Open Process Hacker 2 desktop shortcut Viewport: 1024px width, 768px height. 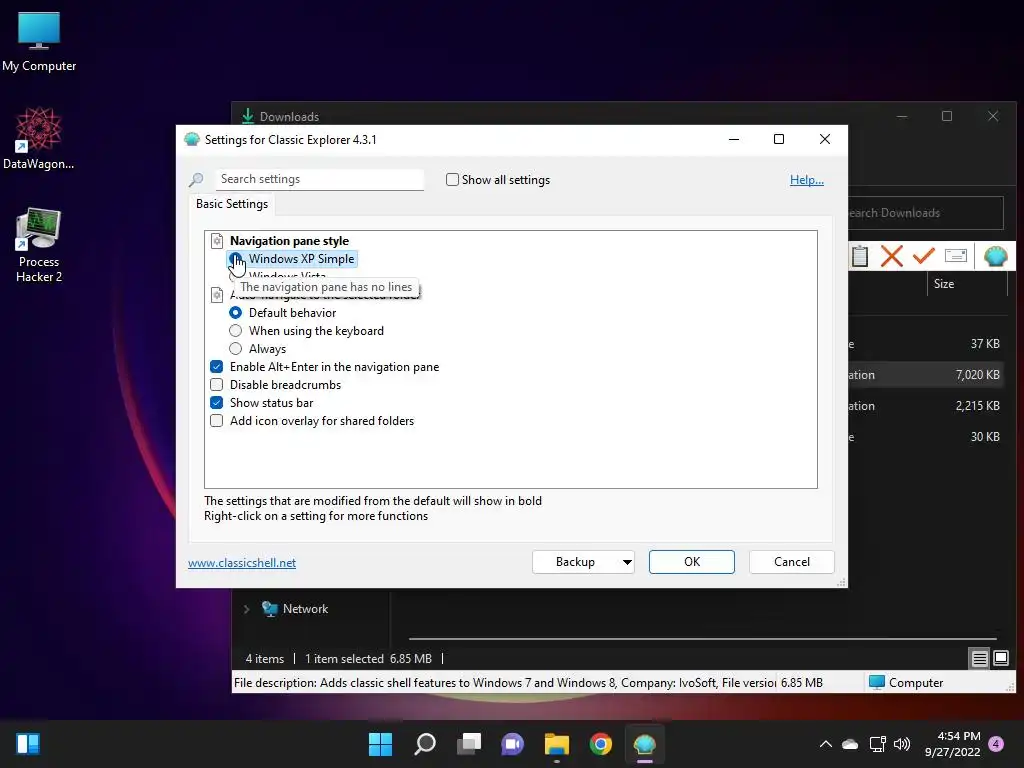[39, 245]
